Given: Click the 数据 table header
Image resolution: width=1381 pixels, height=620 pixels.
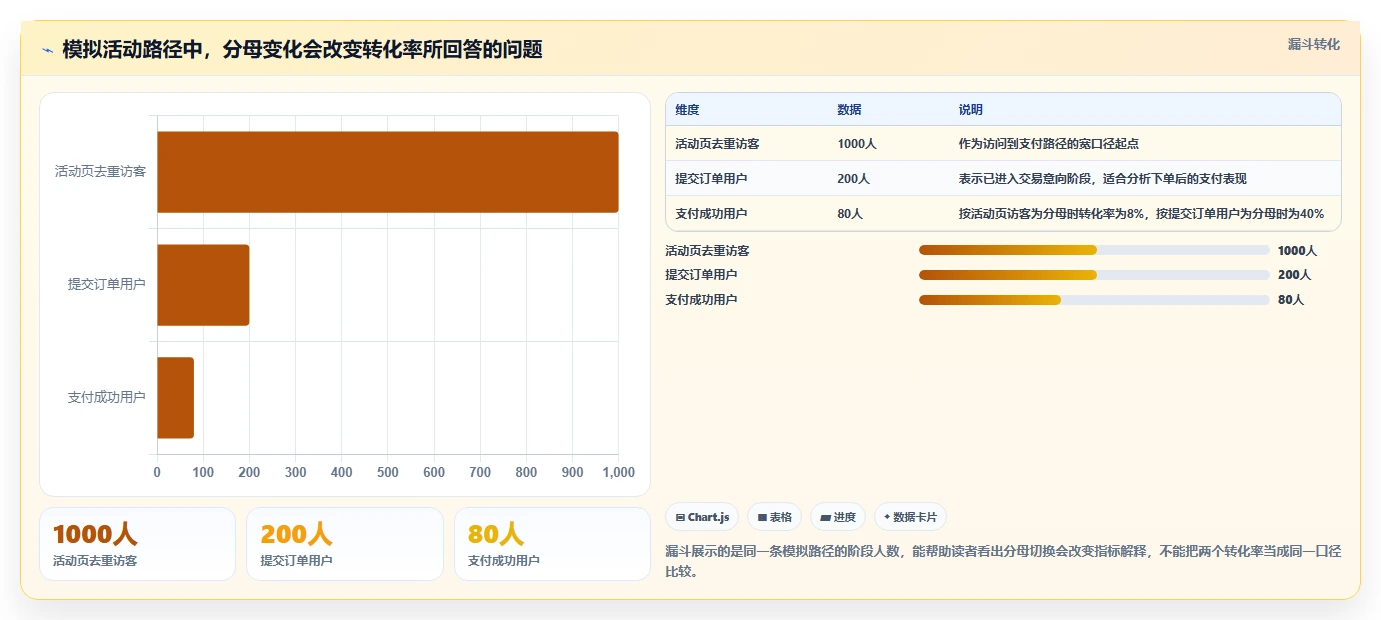Looking at the screenshot, I should 849,110.
